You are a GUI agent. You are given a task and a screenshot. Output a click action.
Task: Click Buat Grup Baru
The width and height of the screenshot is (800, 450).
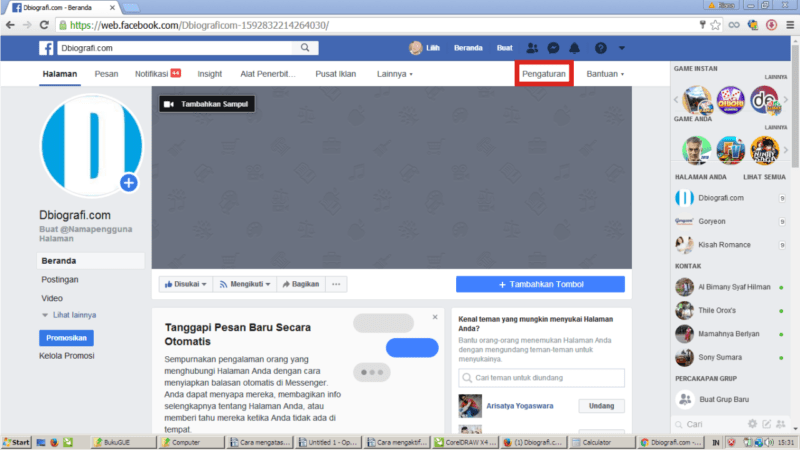[x=723, y=399]
